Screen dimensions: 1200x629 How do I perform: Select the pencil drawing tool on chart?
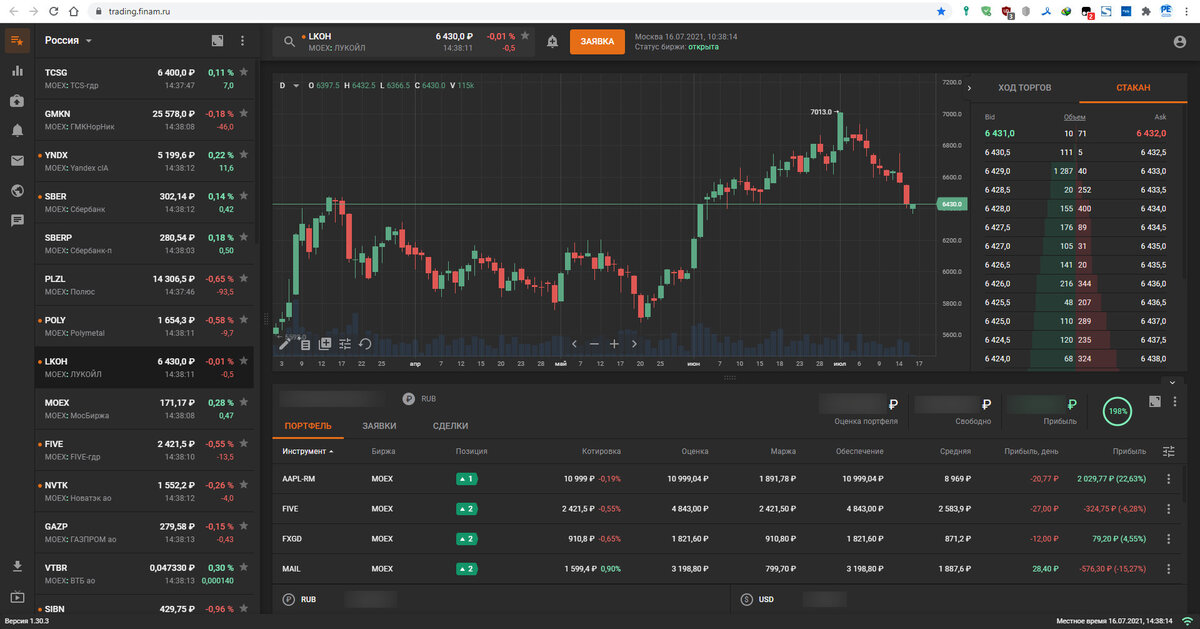pyautogui.click(x=285, y=343)
